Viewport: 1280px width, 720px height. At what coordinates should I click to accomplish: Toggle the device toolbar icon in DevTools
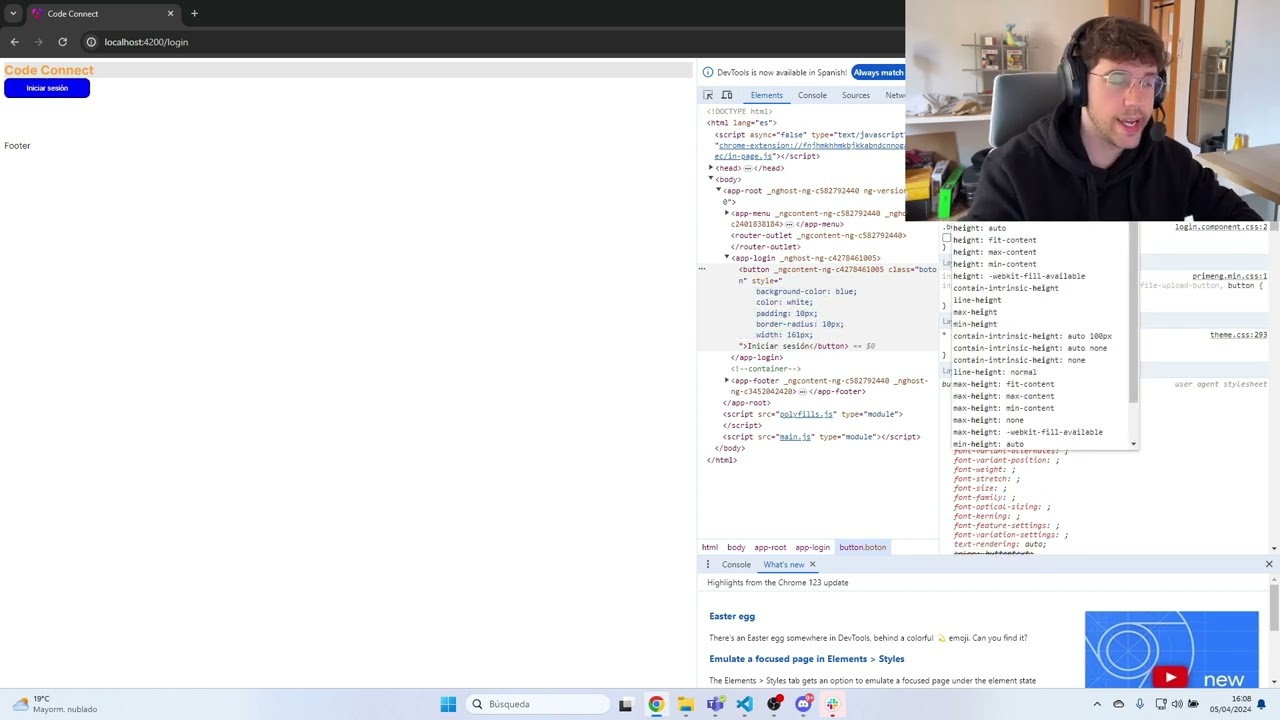point(727,95)
